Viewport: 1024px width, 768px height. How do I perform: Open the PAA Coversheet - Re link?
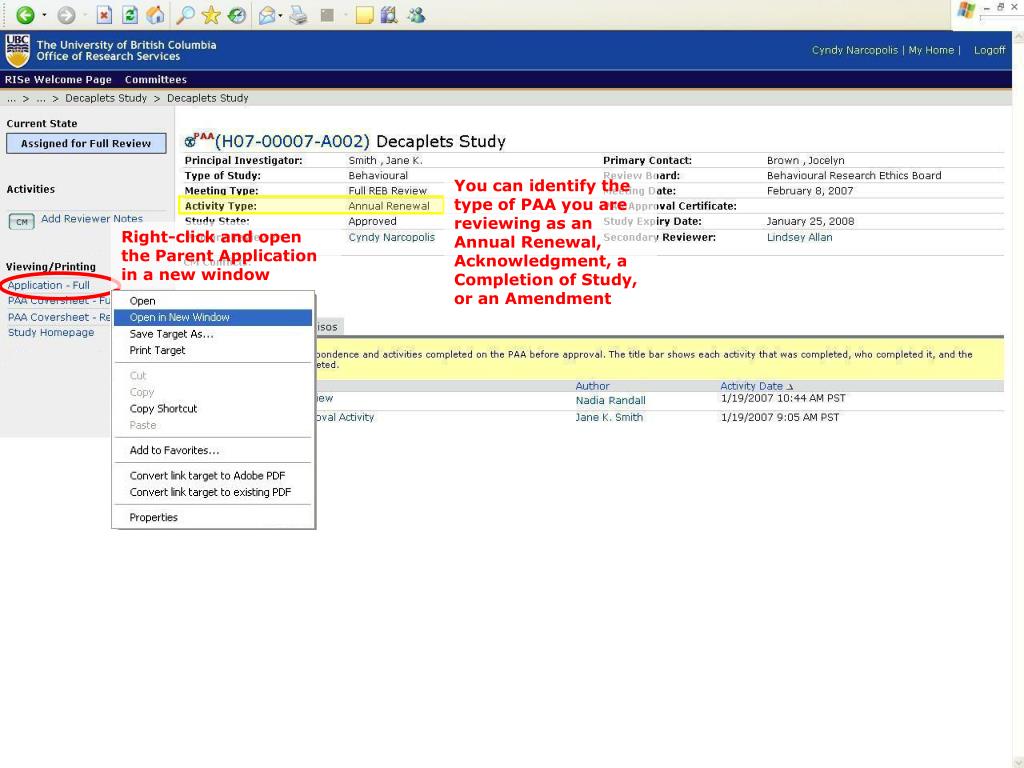(x=59, y=317)
